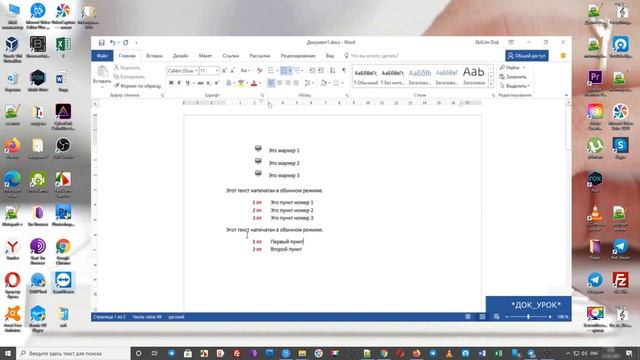Open customize quick access toolbar arrow
This screenshot has width=640, height=360.
tap(137, 42)
